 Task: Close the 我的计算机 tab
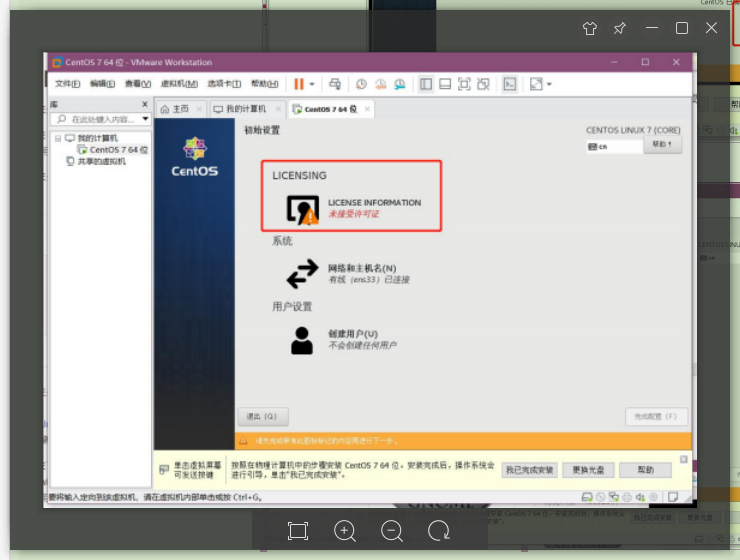278,109
